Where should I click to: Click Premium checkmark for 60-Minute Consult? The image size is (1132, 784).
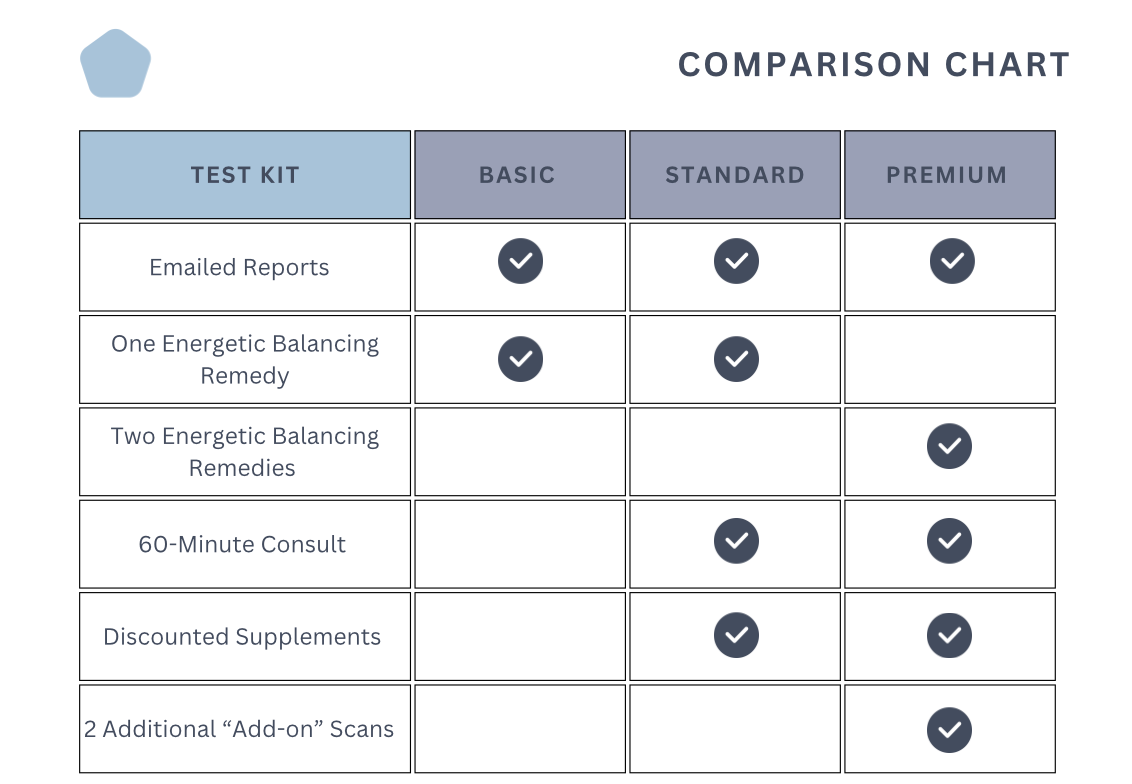tap(949, 541)
